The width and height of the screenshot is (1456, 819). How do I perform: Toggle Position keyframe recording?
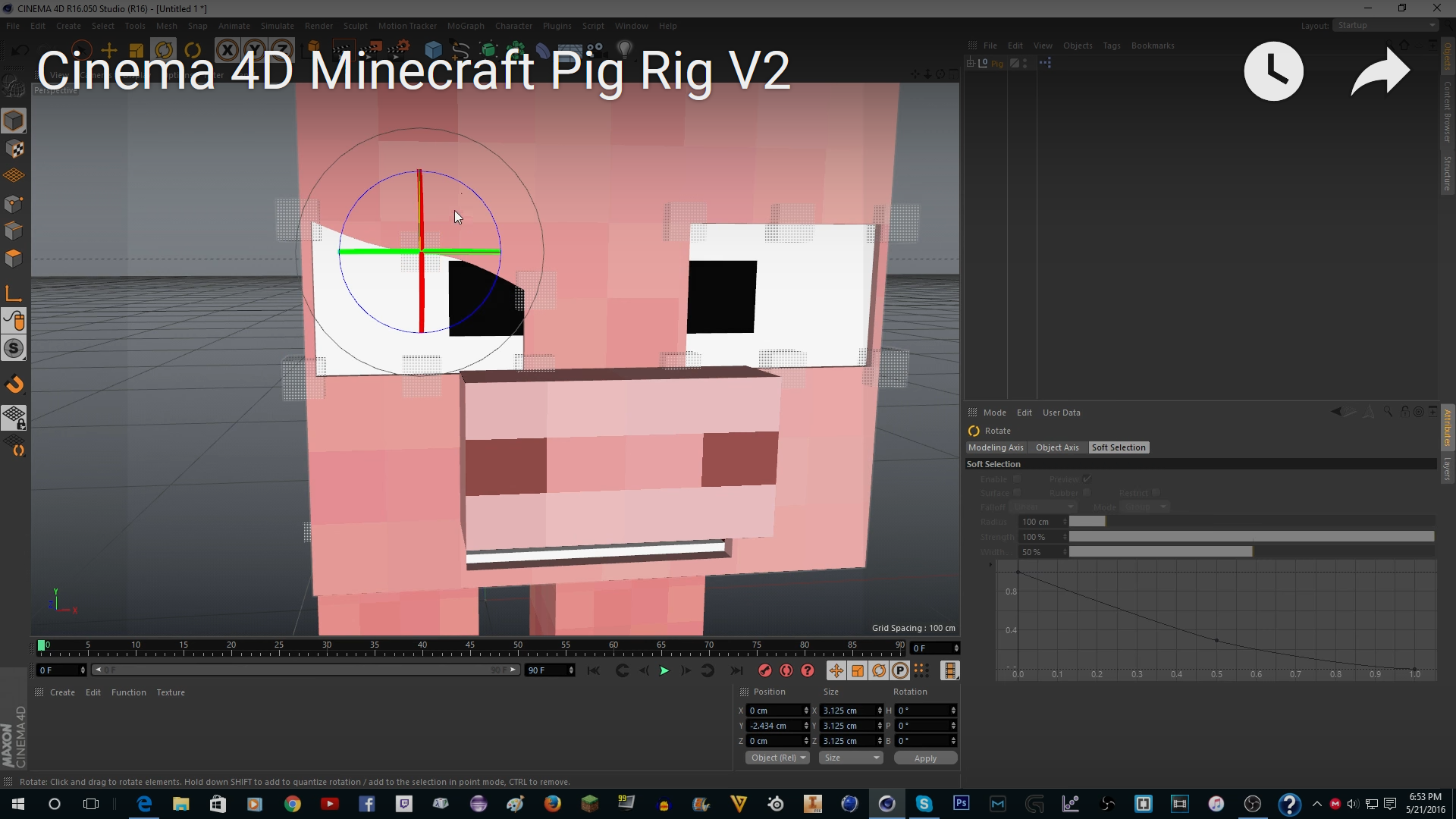pos(836,670)
